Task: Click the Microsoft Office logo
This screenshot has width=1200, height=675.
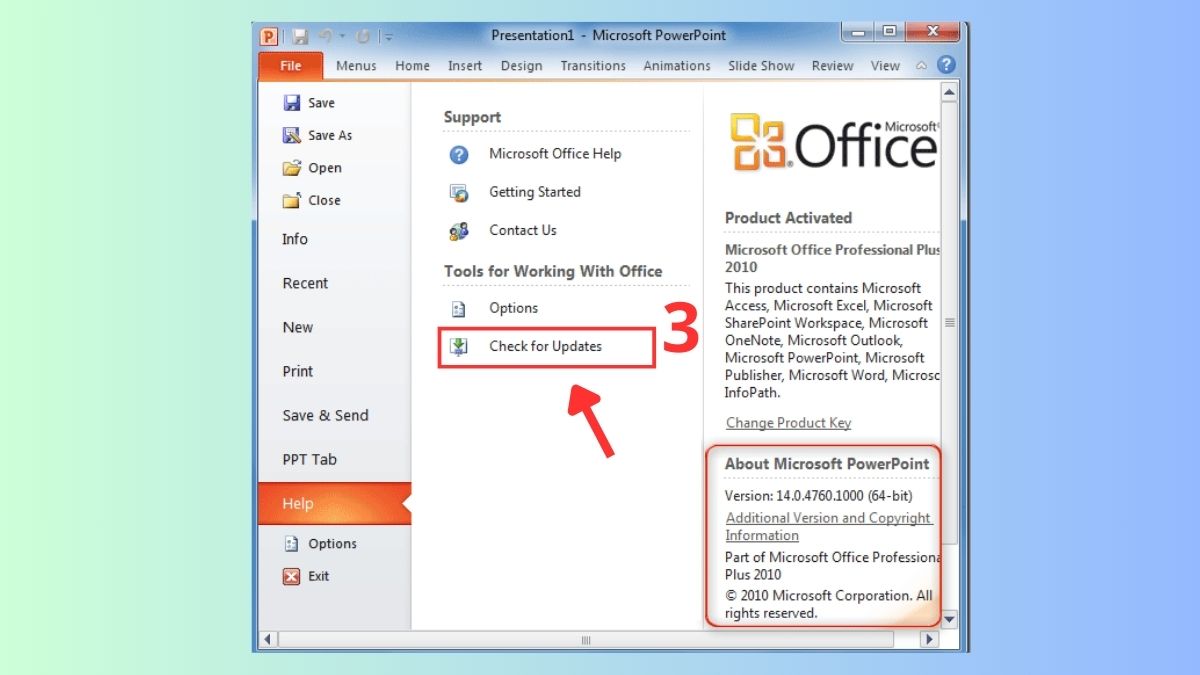Action: [834, 141]
